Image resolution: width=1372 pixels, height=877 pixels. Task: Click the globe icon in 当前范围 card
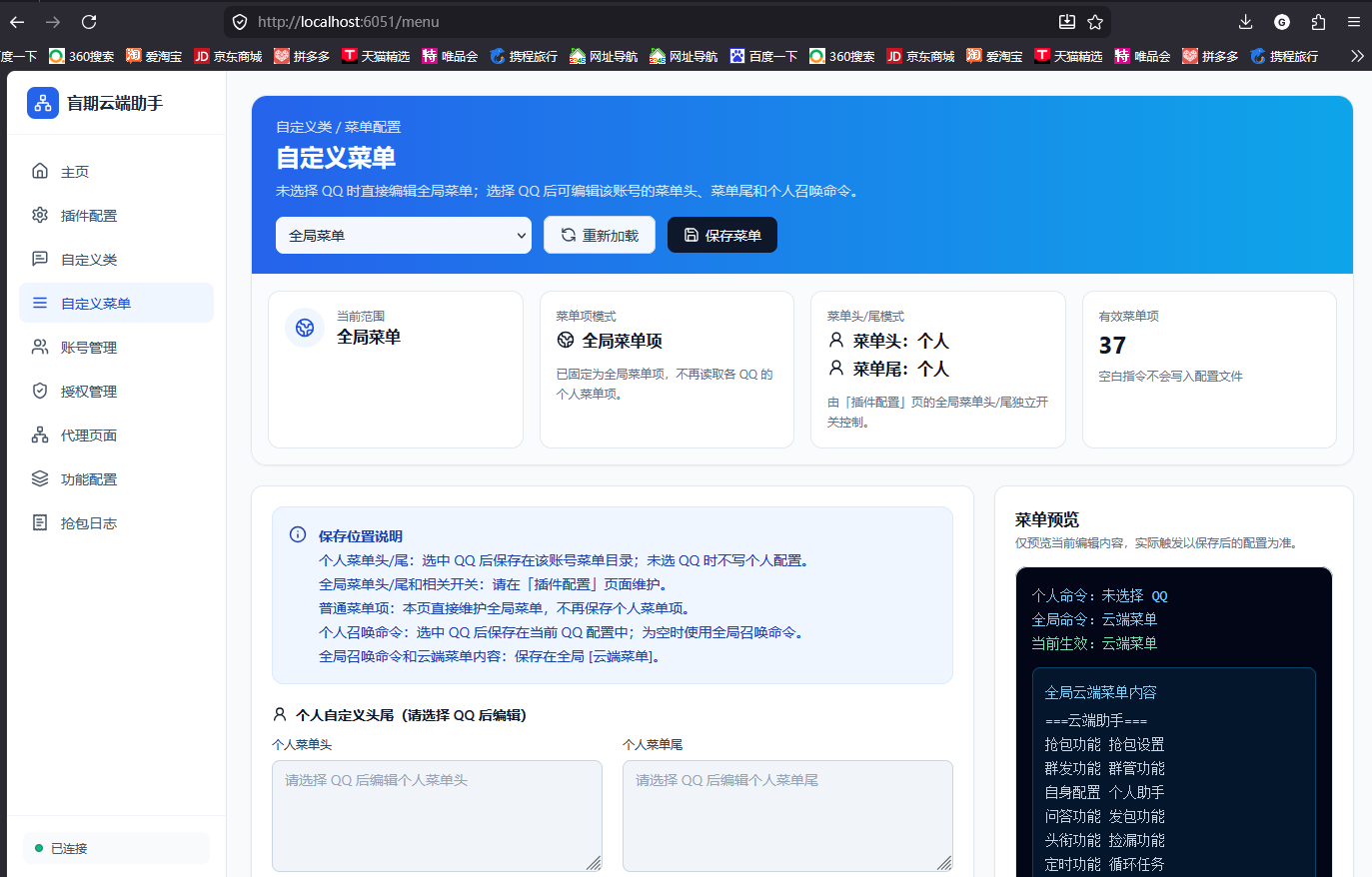point(305,328)
